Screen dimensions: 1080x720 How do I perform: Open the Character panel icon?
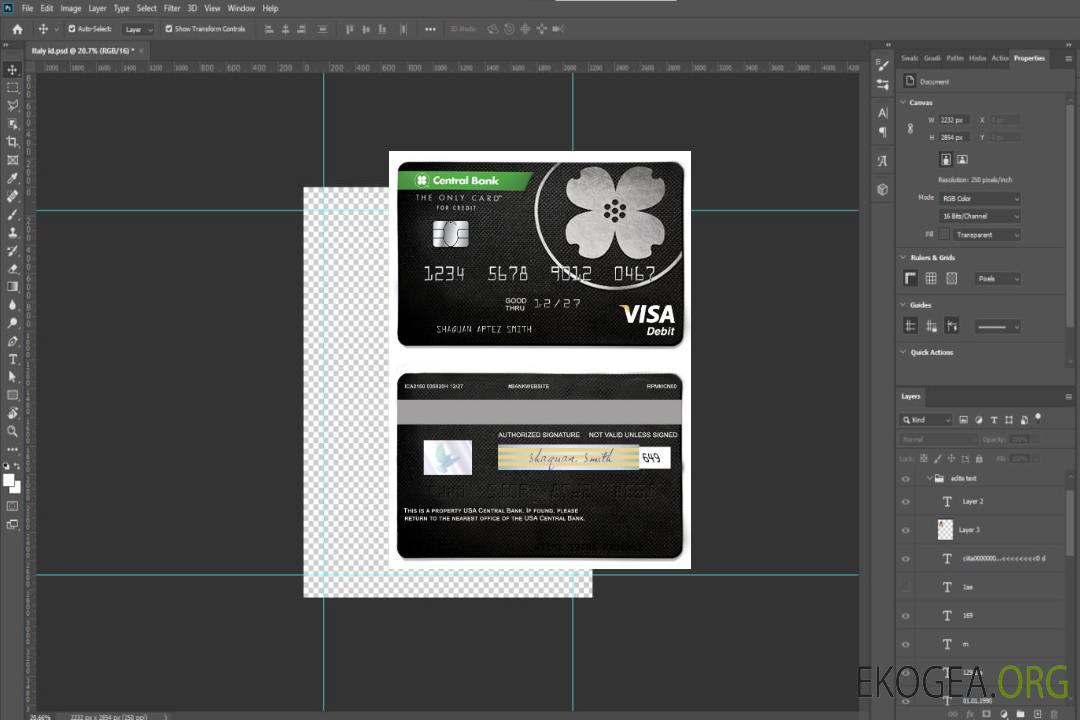(882, 112)
